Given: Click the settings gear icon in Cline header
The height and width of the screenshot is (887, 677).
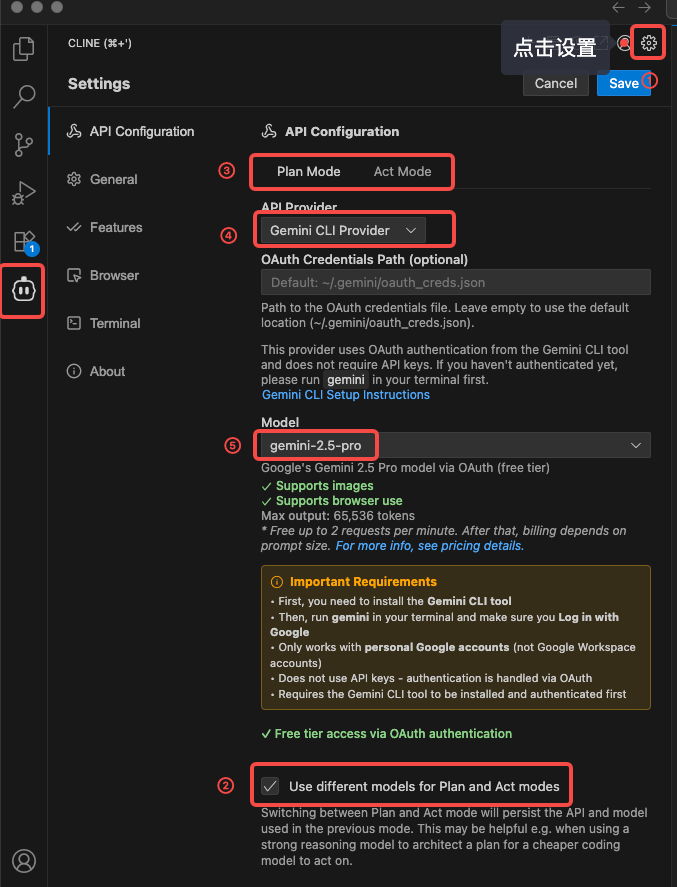Looking at the screenshot, I should pos(649,43).
